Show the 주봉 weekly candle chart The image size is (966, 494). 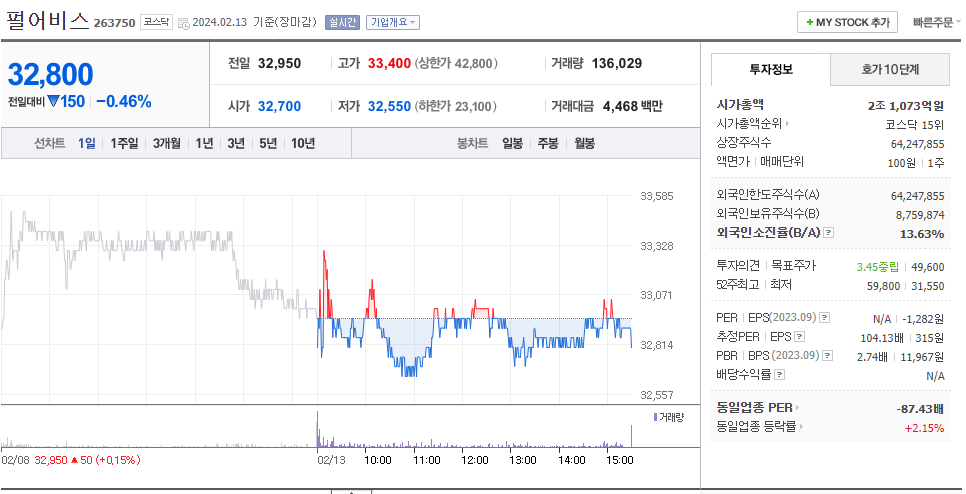[548, 144]
